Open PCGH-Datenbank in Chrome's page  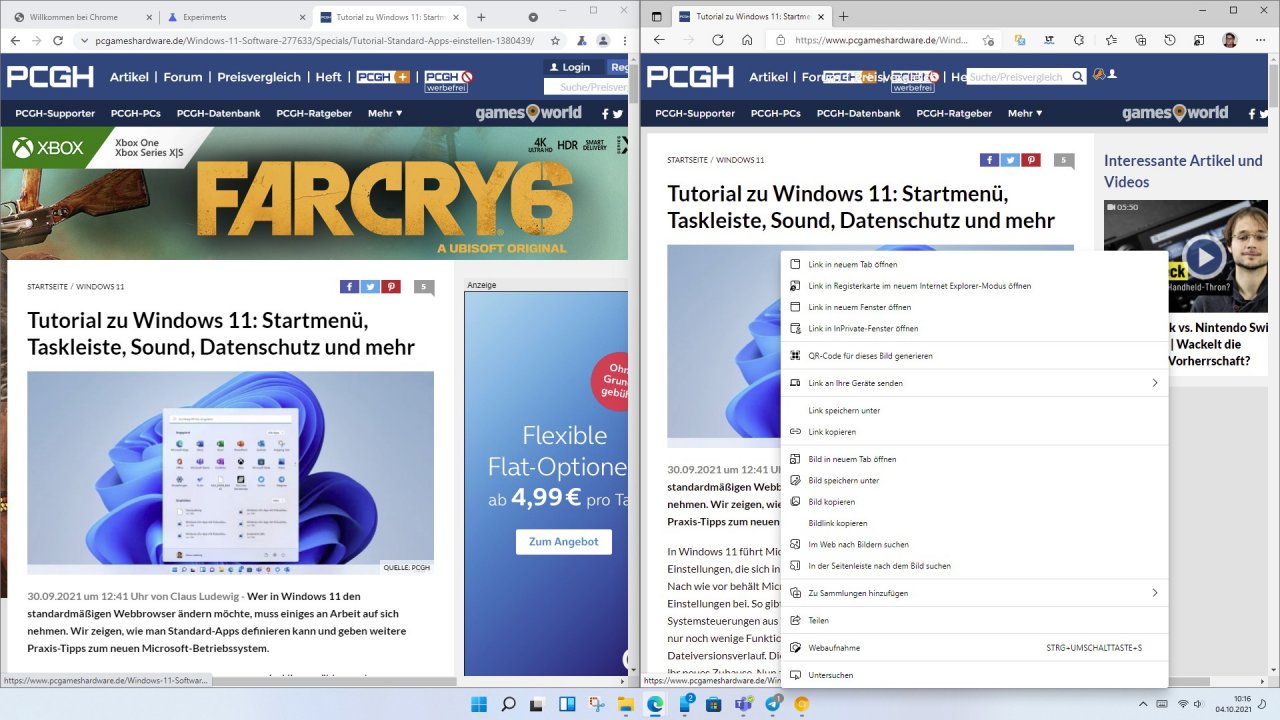[218, 113]
